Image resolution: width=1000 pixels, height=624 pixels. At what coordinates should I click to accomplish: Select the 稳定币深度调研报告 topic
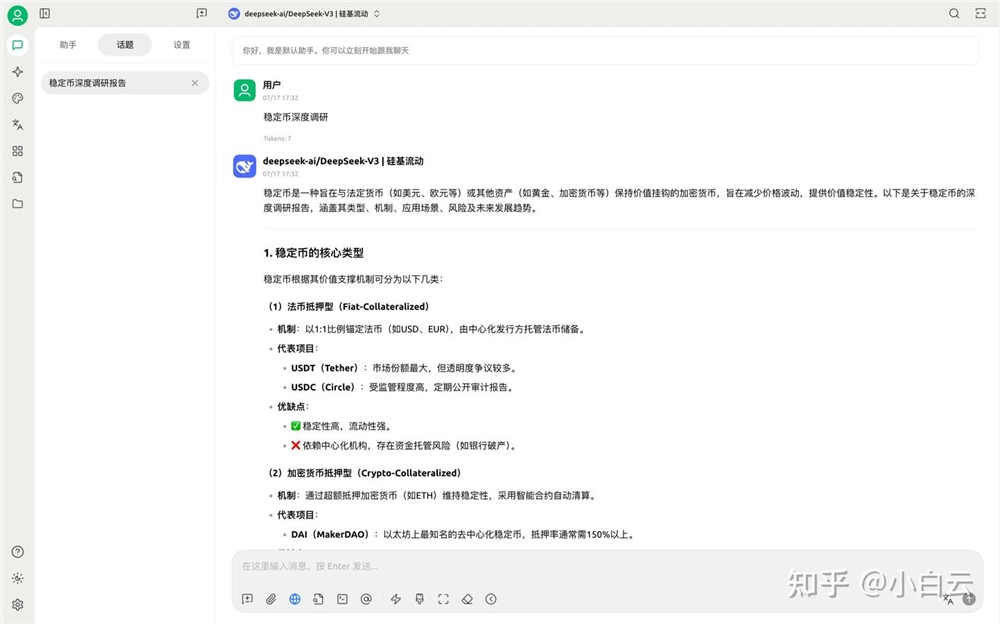click(x=125, y=83)
